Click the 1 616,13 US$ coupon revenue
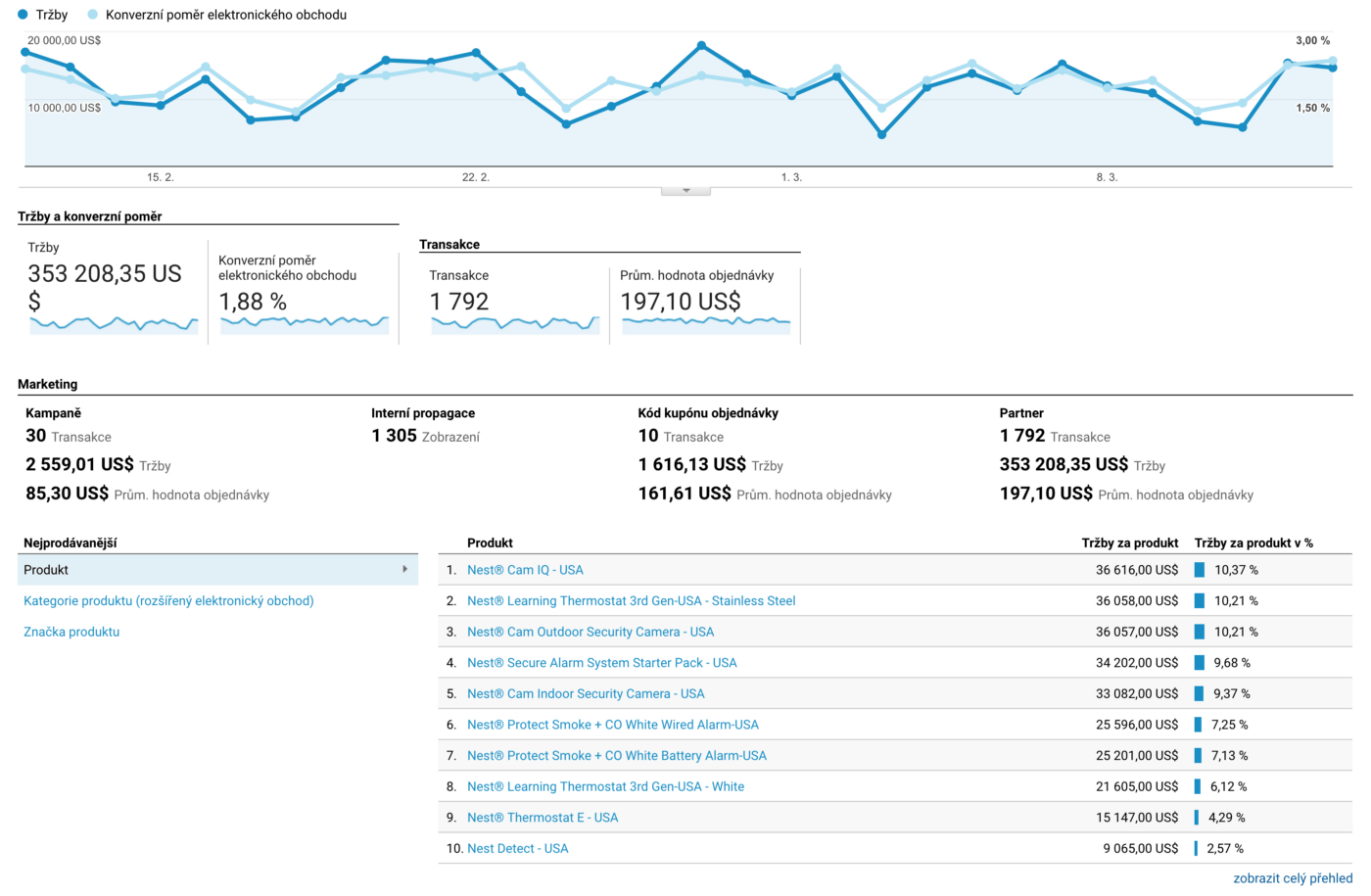This screenshot has width=1371, height=896. coord(692,464)
